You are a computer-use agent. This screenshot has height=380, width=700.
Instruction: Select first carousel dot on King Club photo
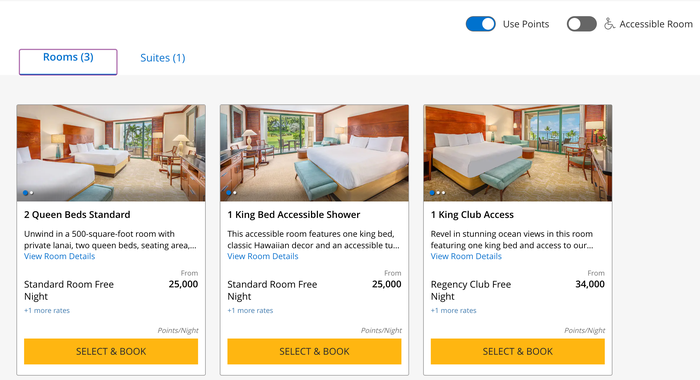point(432,193)
